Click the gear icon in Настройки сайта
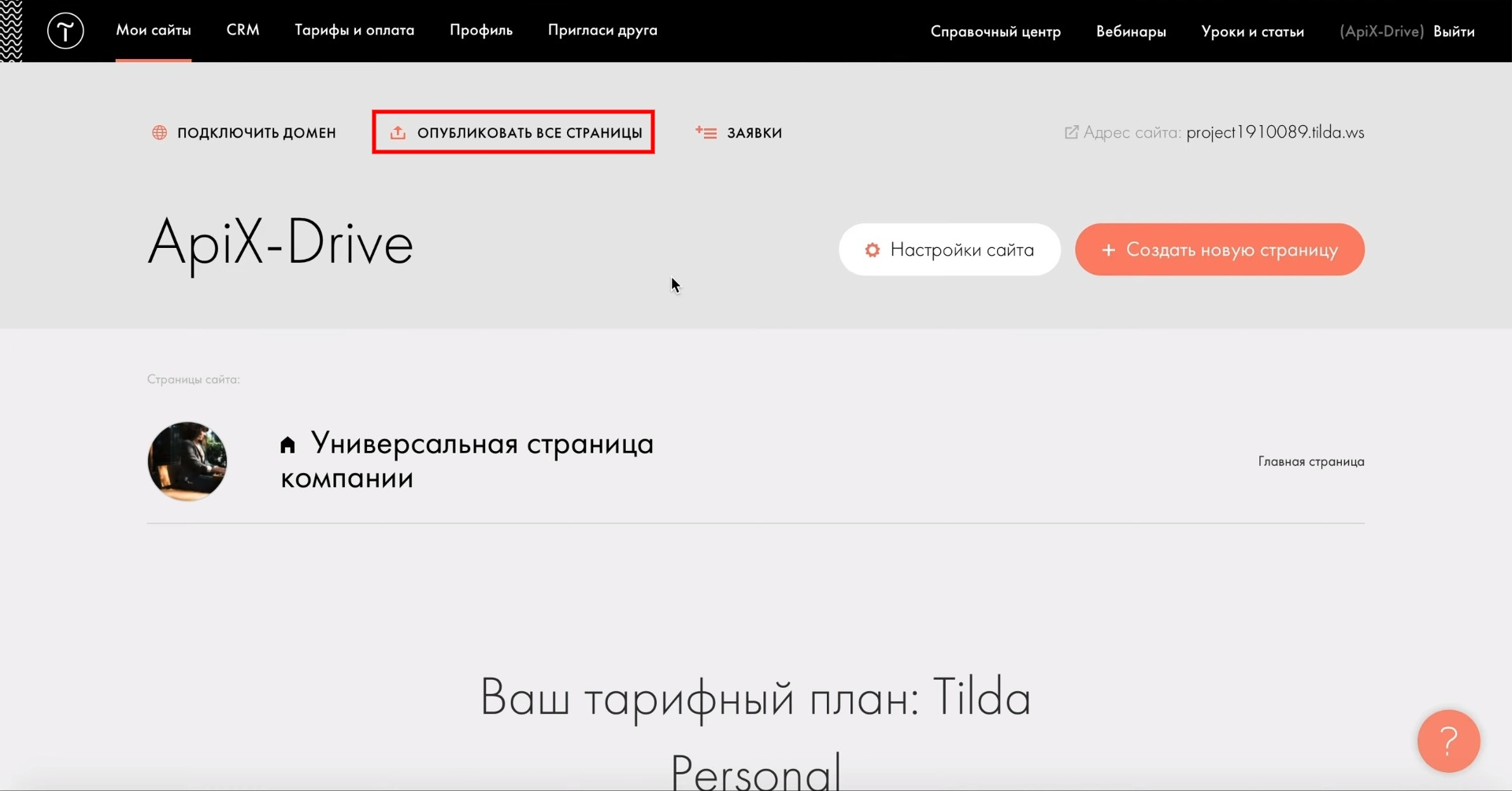1512x791 pixels. [x=873, y=249]
